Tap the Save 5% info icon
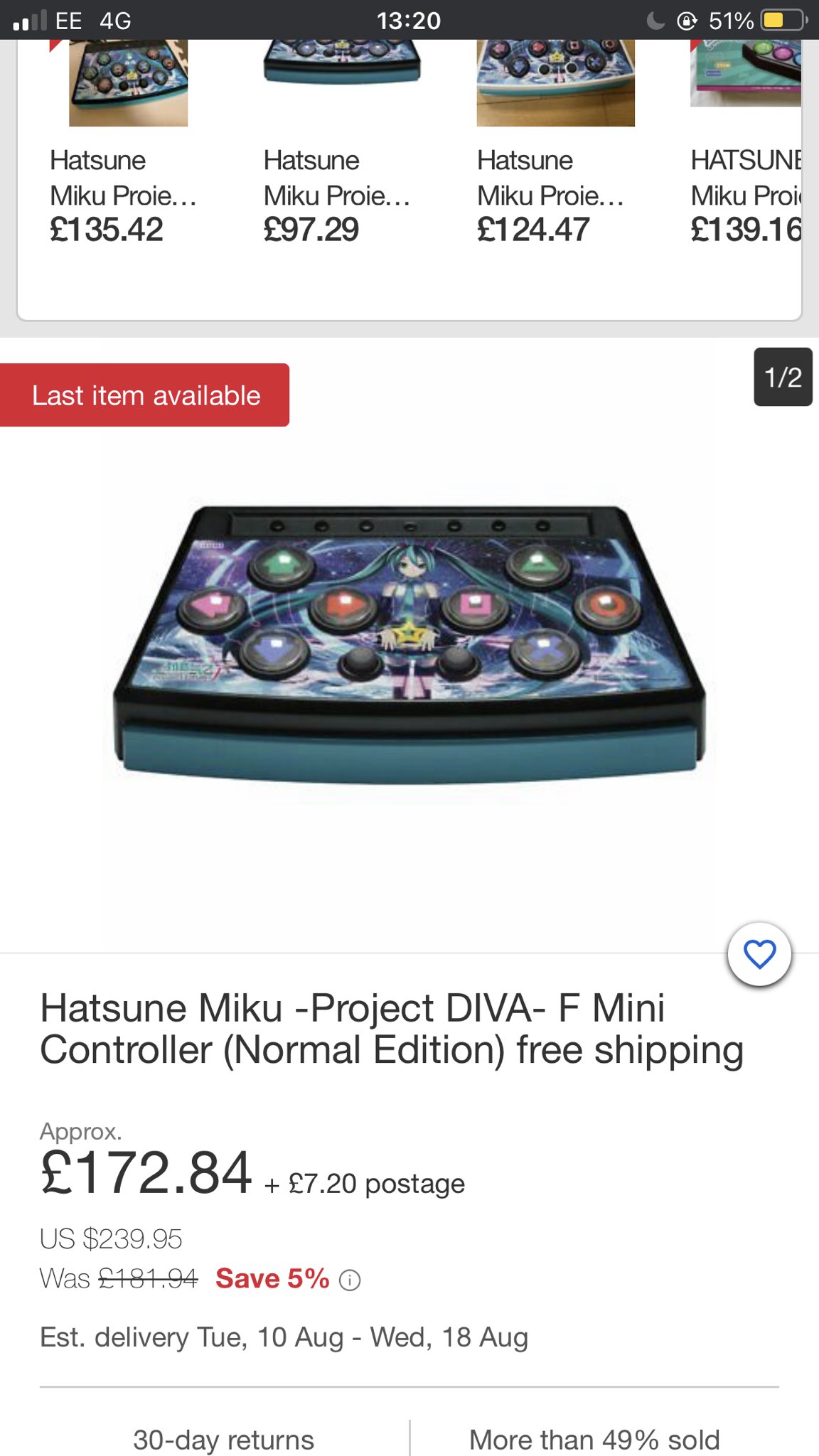The width and height of the screenshot is (819, 1456). 349,1280
